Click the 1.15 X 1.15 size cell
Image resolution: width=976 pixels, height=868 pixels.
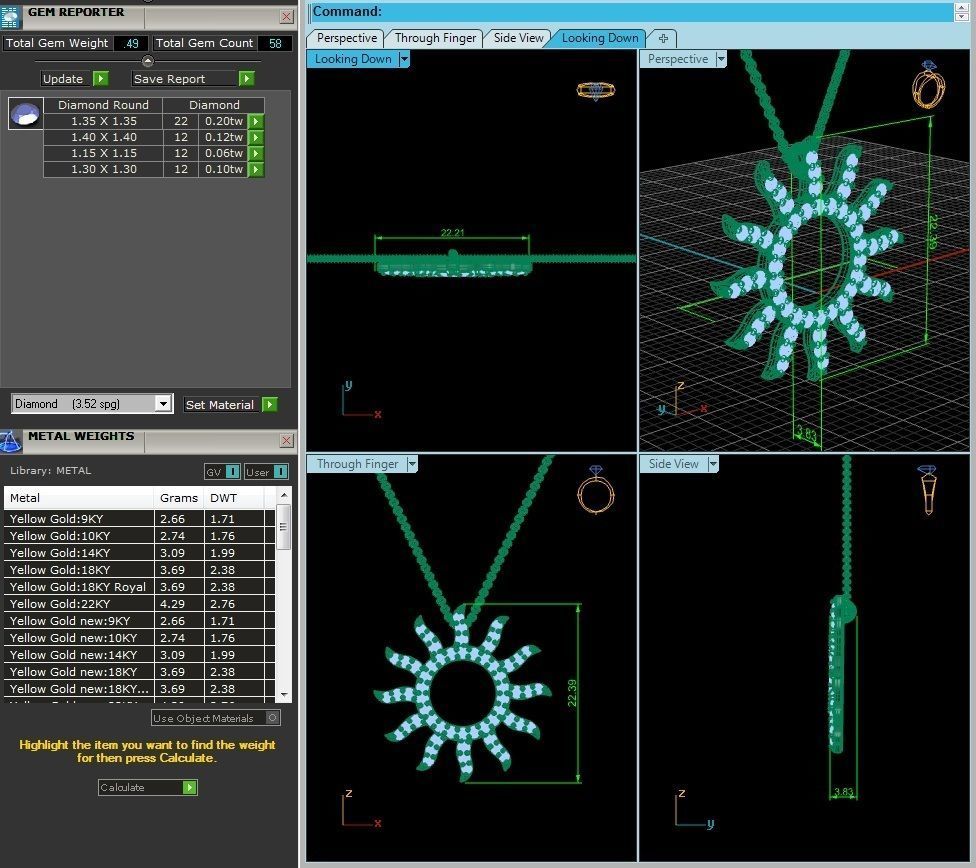point(103,153)
